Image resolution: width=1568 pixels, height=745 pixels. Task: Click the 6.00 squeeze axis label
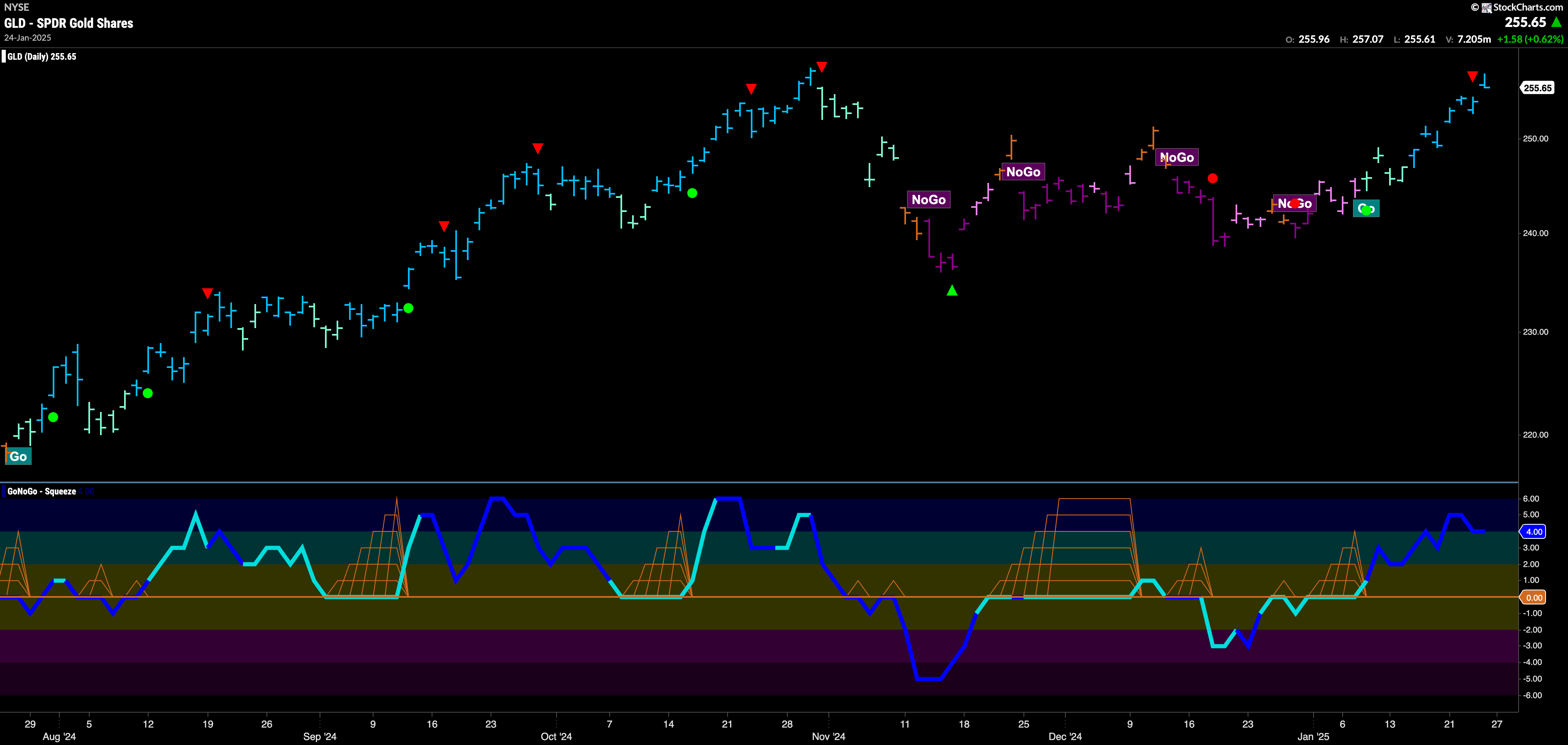[1531, 499]
